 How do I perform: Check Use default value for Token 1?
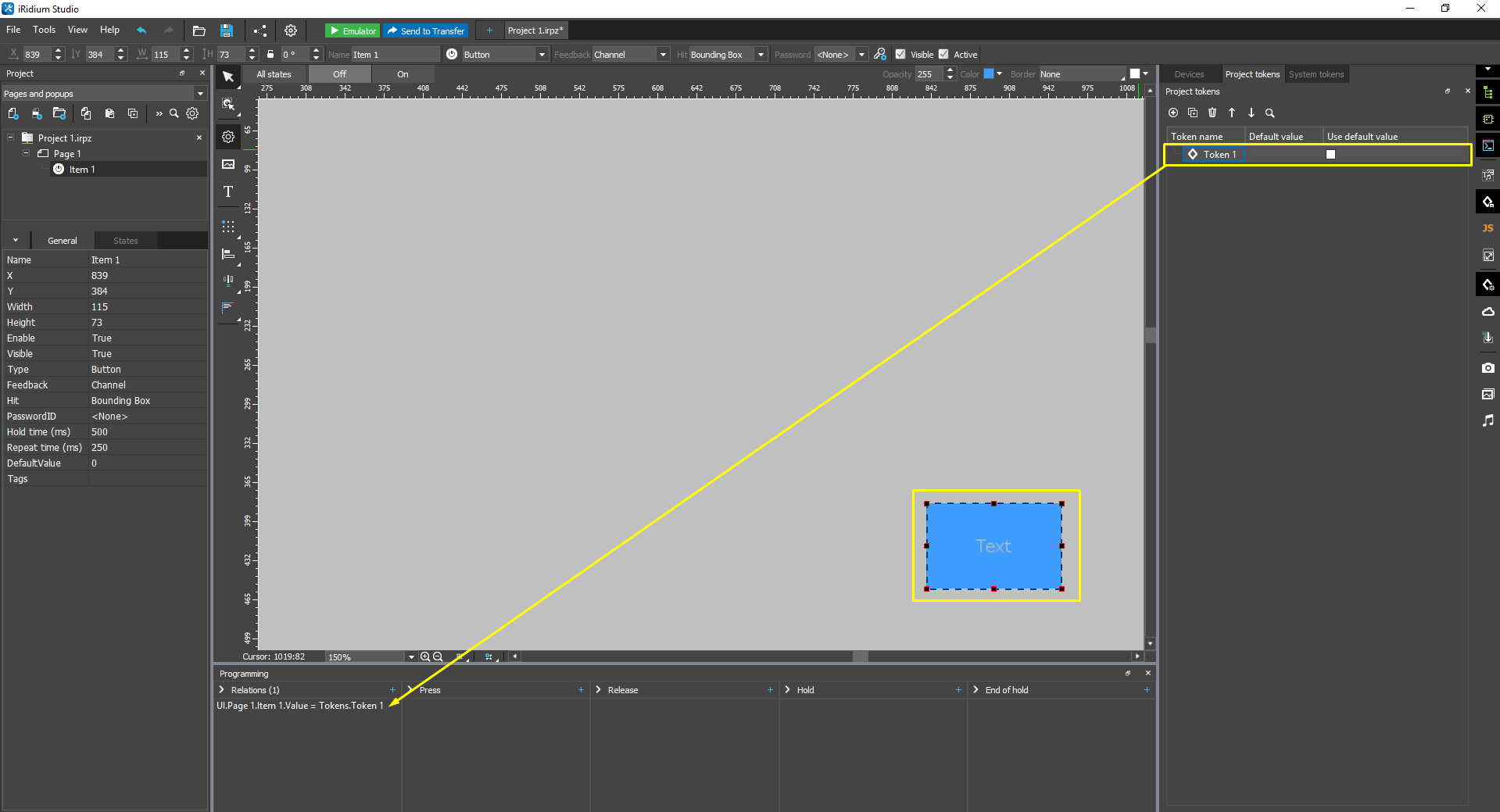tap(1330, 155)
